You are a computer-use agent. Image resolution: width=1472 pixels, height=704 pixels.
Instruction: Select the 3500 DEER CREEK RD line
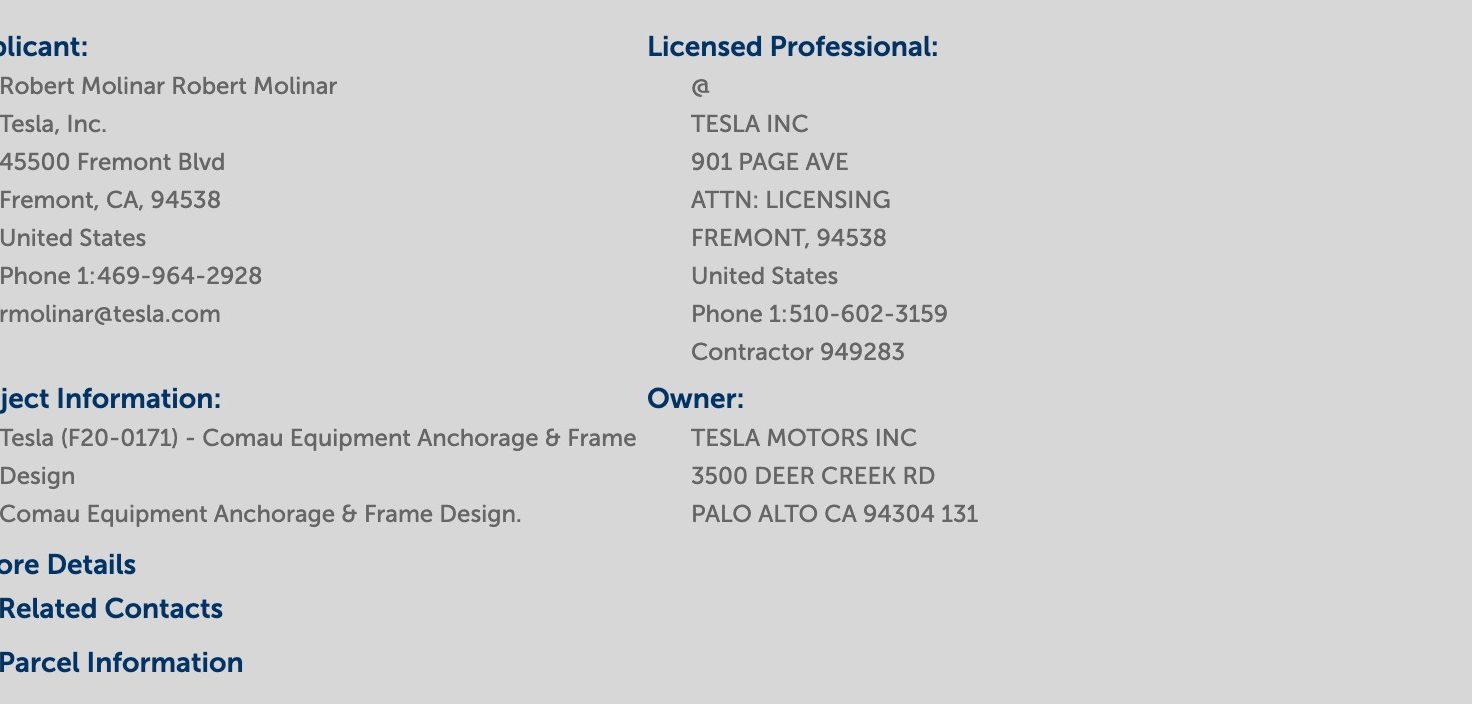[x=813, y=476]
